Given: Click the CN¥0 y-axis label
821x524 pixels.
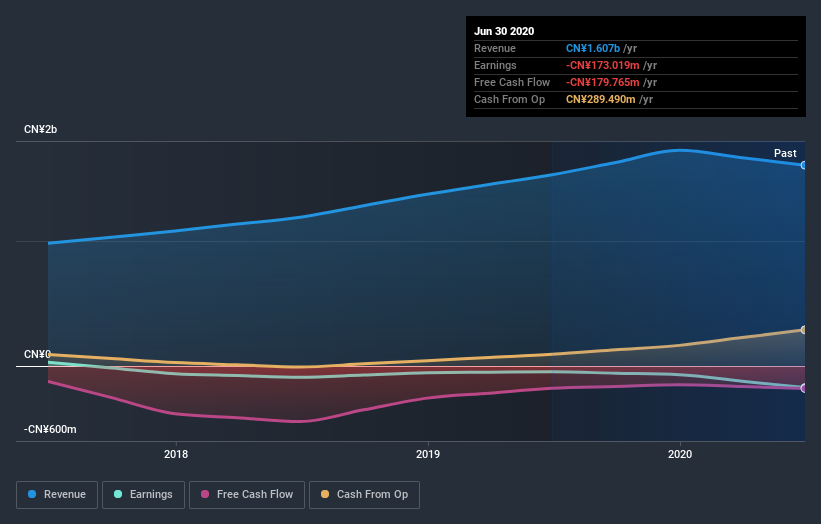Looking at the screenshot, I should (x=37, y=354).
